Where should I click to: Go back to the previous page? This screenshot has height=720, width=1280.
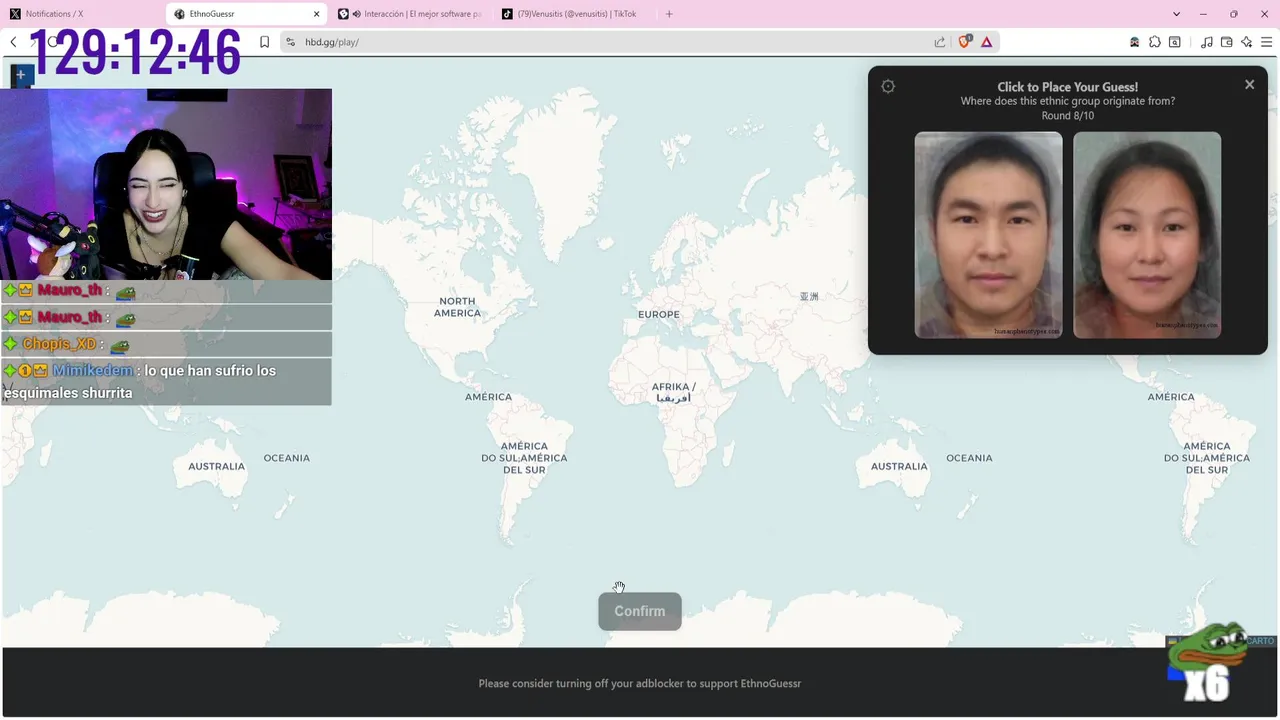point(13,42)
